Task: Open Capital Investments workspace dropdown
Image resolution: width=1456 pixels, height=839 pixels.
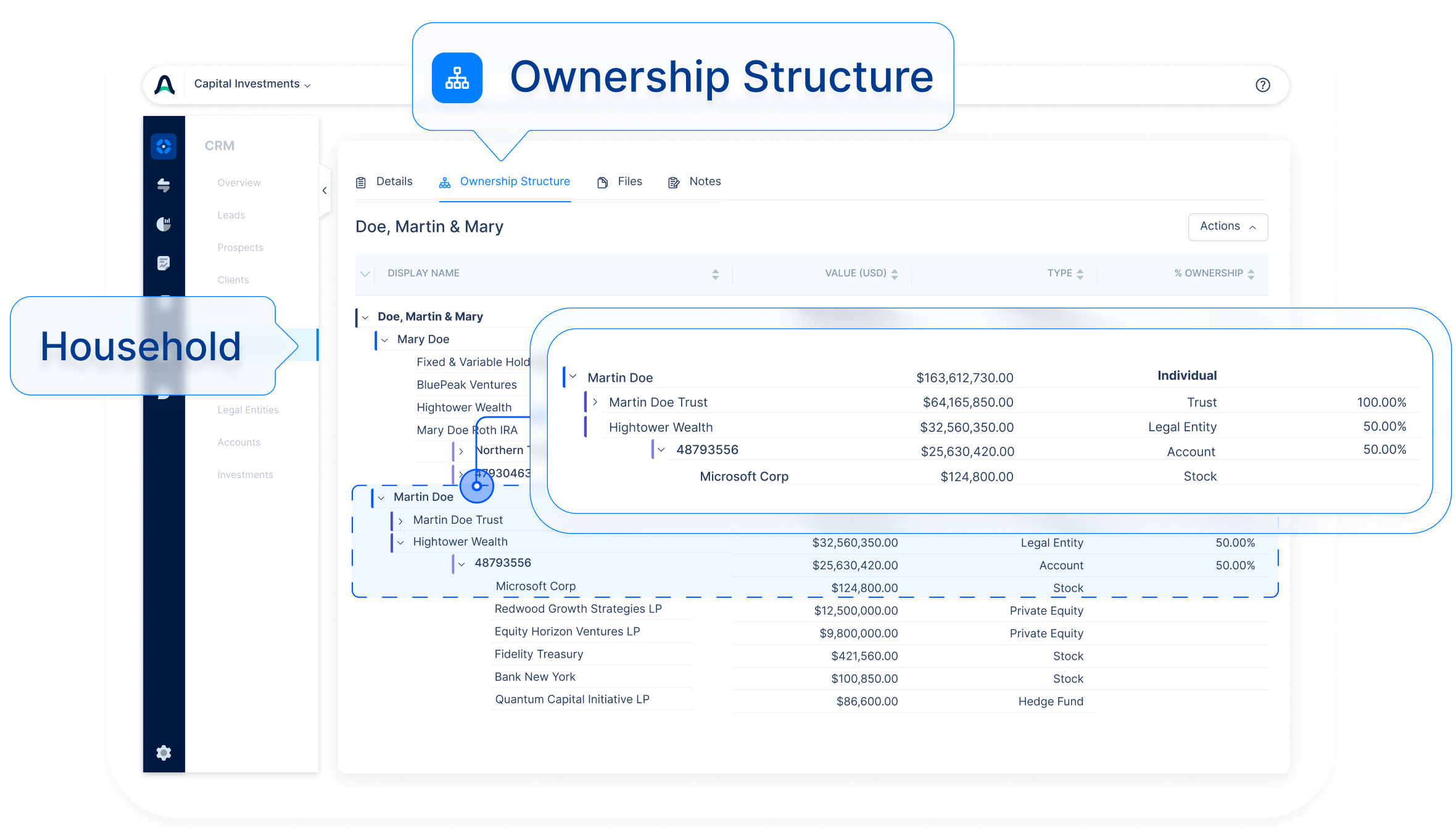Action: (x=252, y=85)
